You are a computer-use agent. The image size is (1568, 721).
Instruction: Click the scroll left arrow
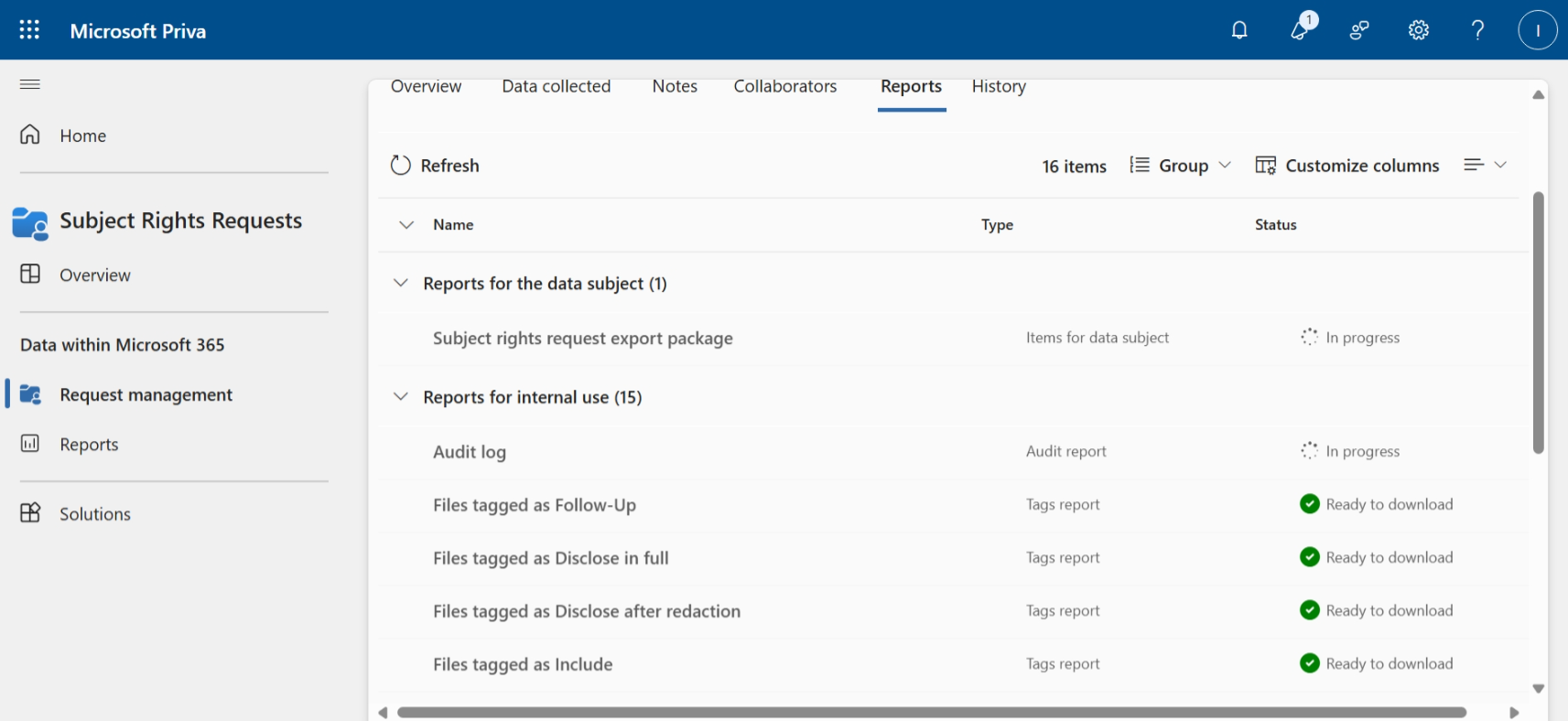(x=383, y=712)
